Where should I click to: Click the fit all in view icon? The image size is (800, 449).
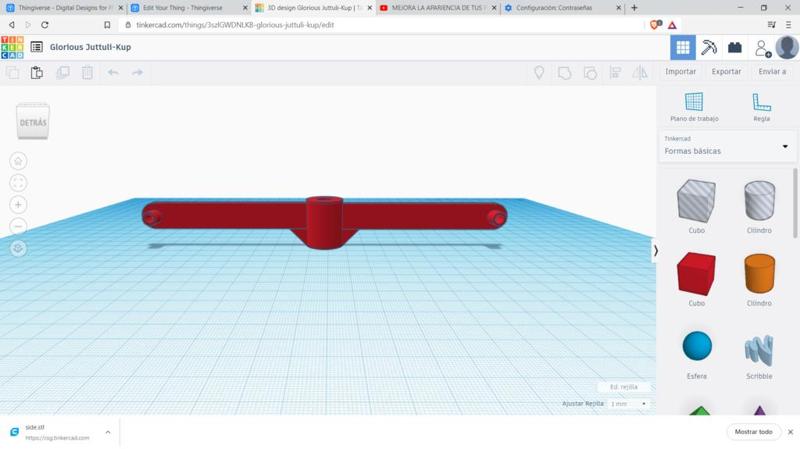[18, 183]
